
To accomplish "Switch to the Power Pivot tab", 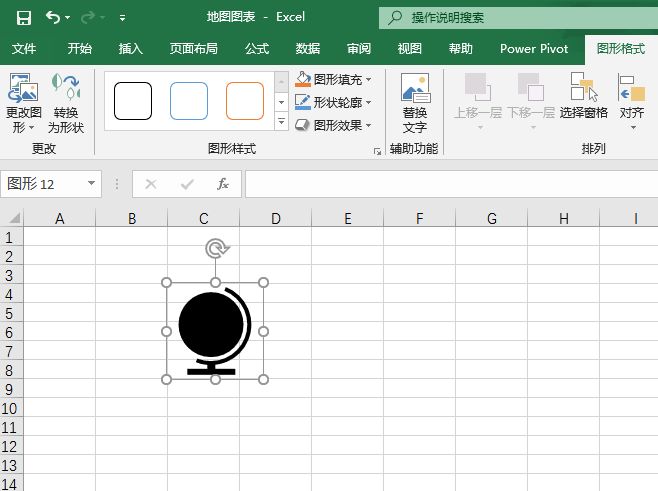I will click(x=534, y=49).
